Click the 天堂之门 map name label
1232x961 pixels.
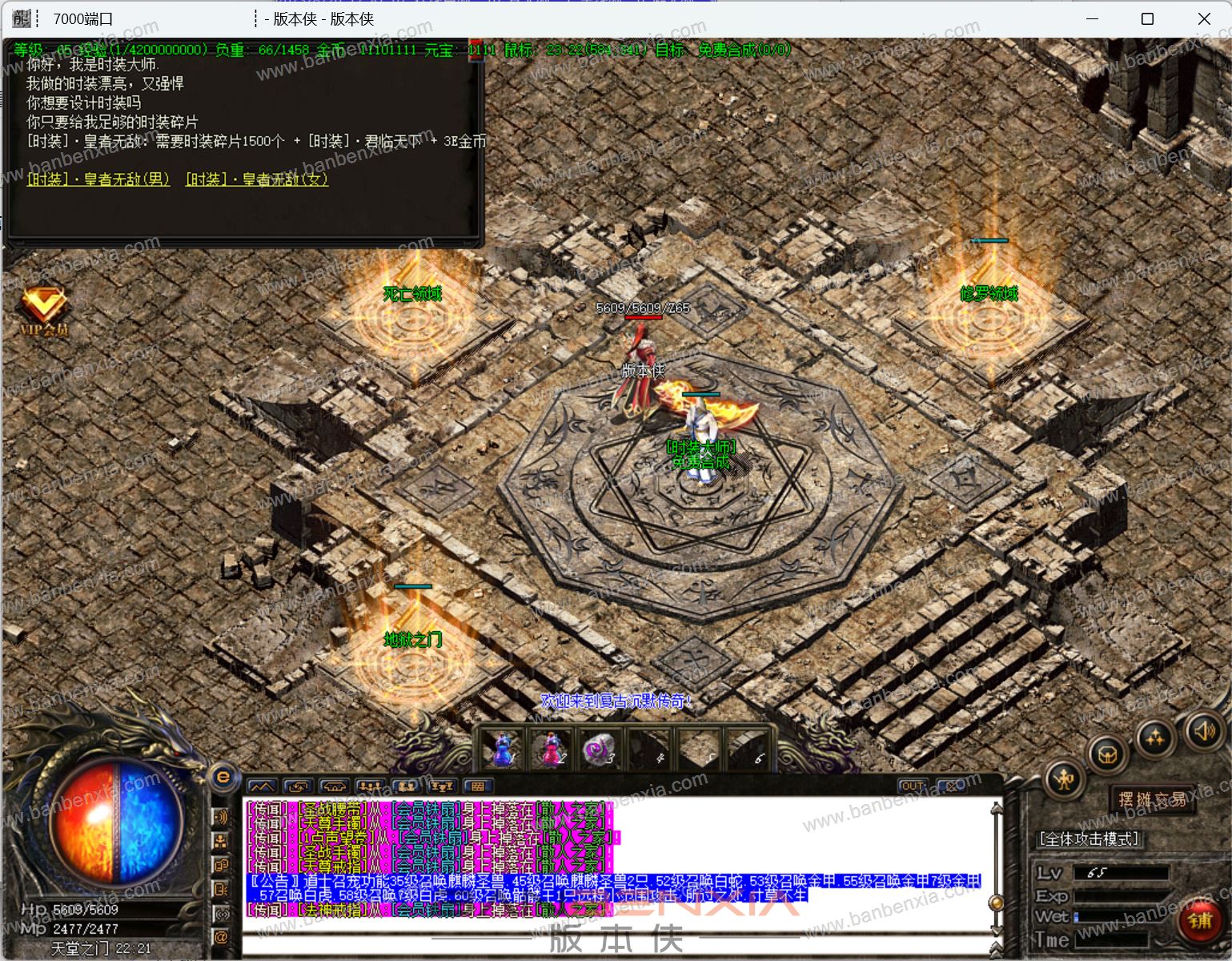tap(80, 949)
